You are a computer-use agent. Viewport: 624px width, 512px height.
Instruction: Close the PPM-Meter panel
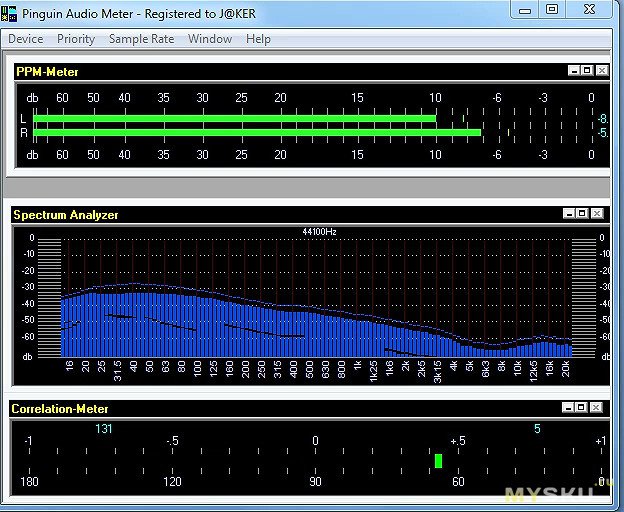pos(601,71)
